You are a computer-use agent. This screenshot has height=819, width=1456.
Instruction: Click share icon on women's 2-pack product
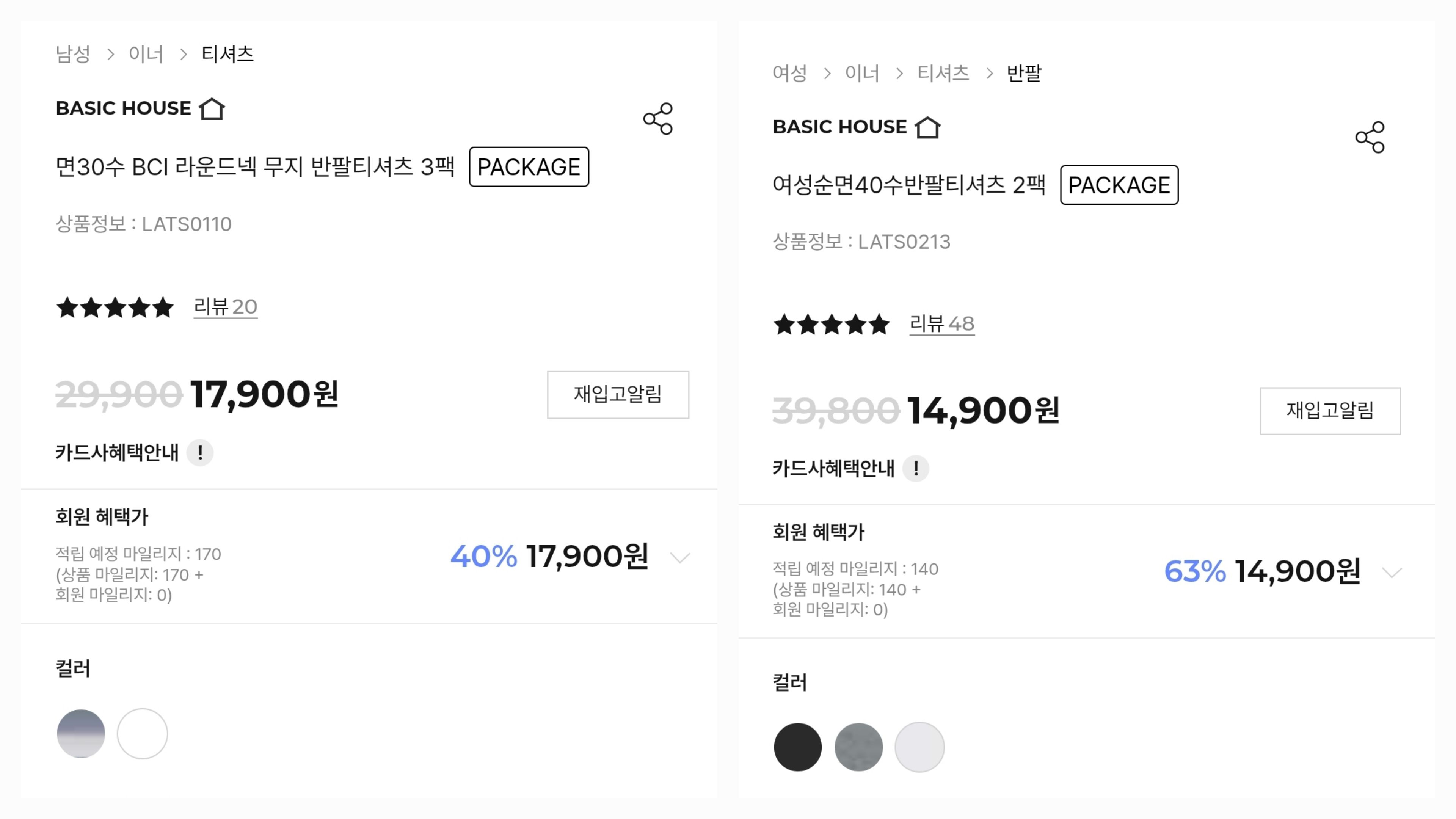[x=1370, y=137]
